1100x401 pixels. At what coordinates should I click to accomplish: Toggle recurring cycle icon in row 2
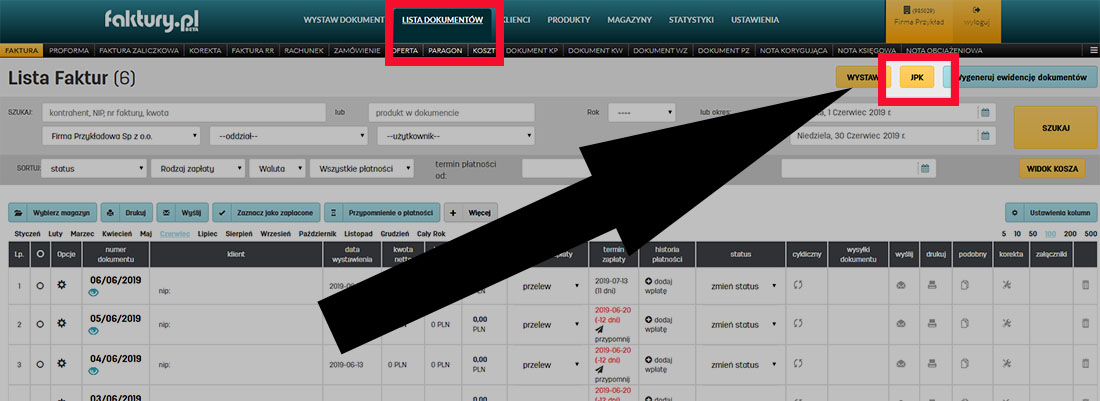tap(800, 325)
